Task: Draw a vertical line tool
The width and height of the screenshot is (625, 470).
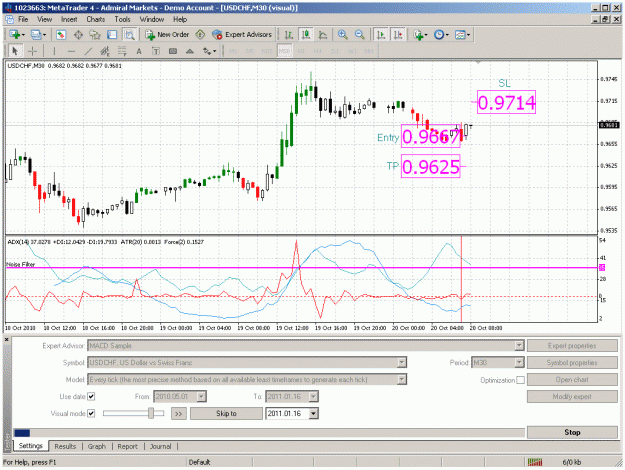Action: coord(54,51)
